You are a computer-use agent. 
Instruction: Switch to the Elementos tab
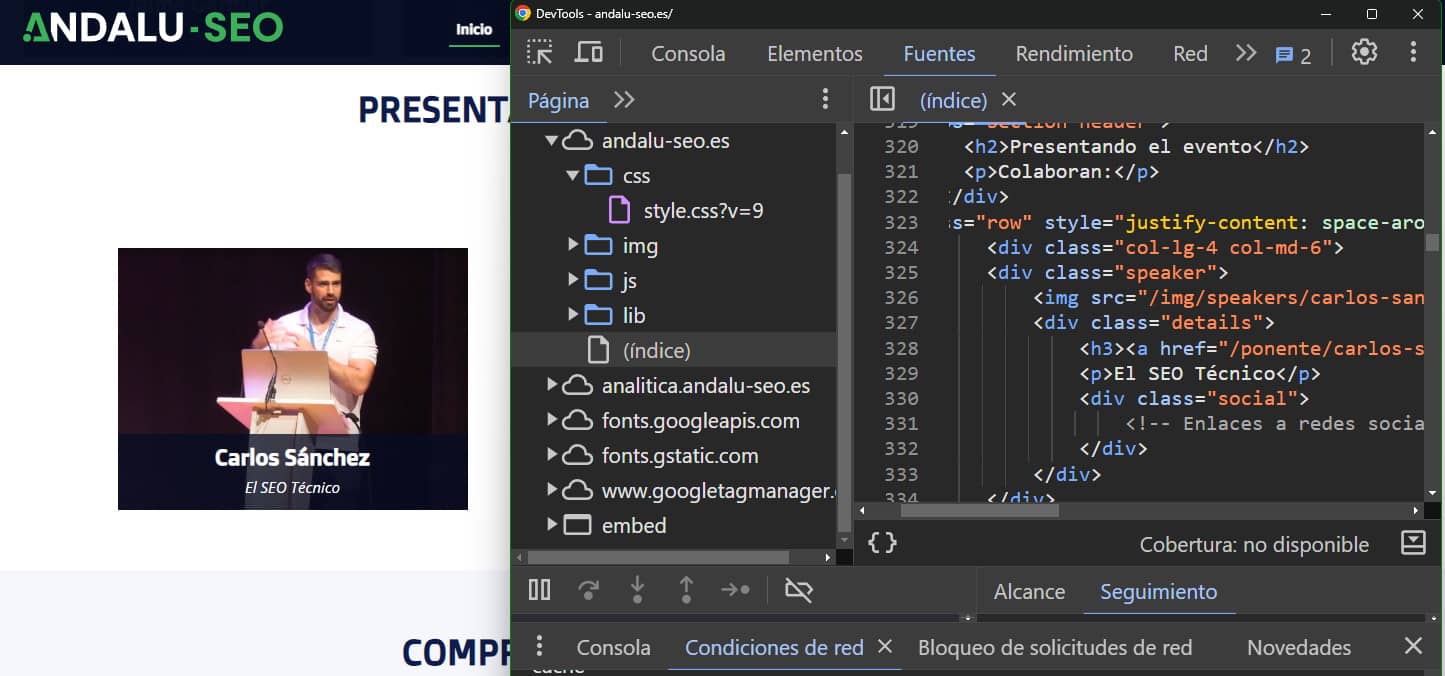(x=814, y=54)
